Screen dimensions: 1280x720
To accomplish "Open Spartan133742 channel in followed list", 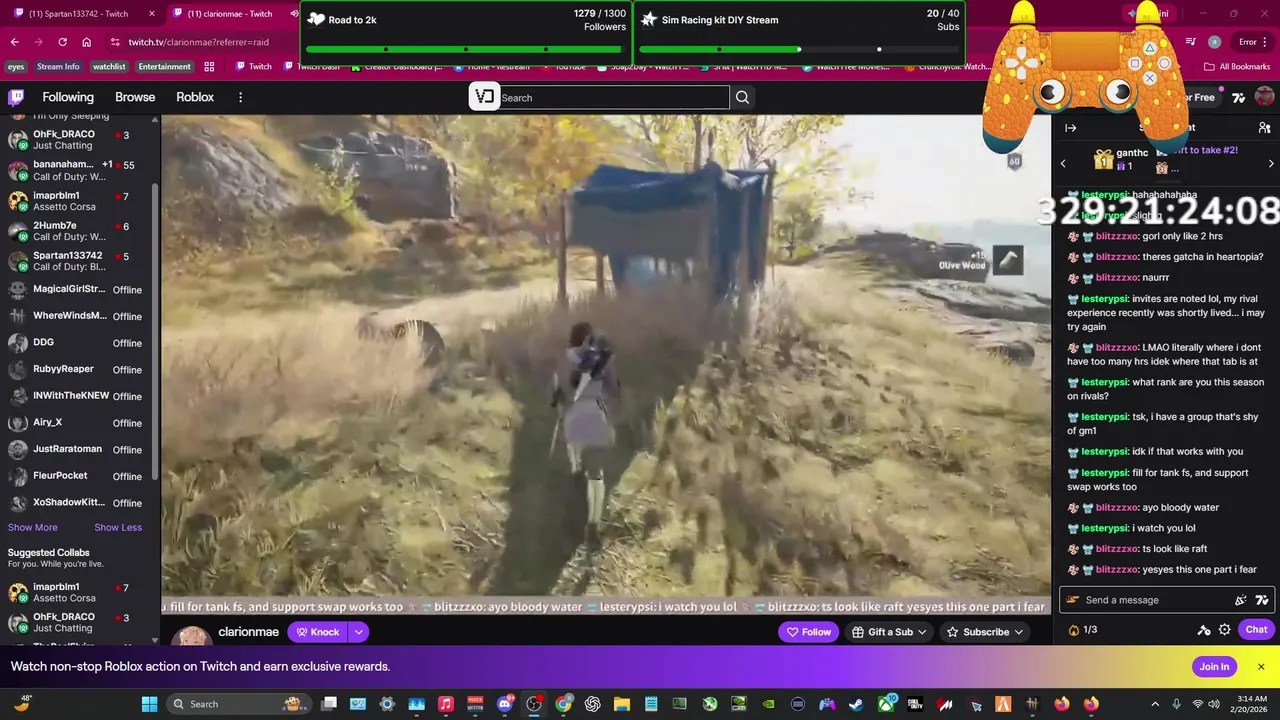I will pyautogui.click(x=80, y=261).
